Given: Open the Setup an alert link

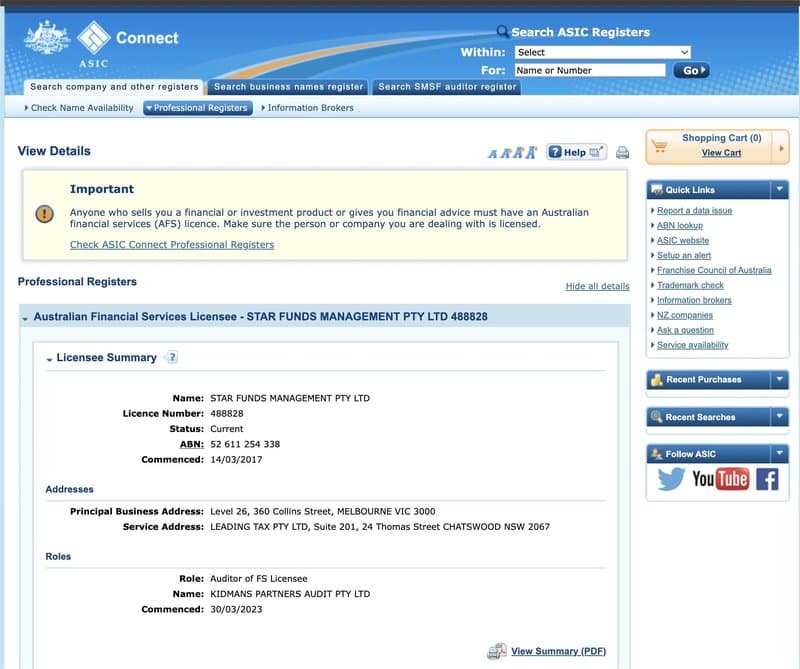Looking at the screenshot, I should 684,255.
